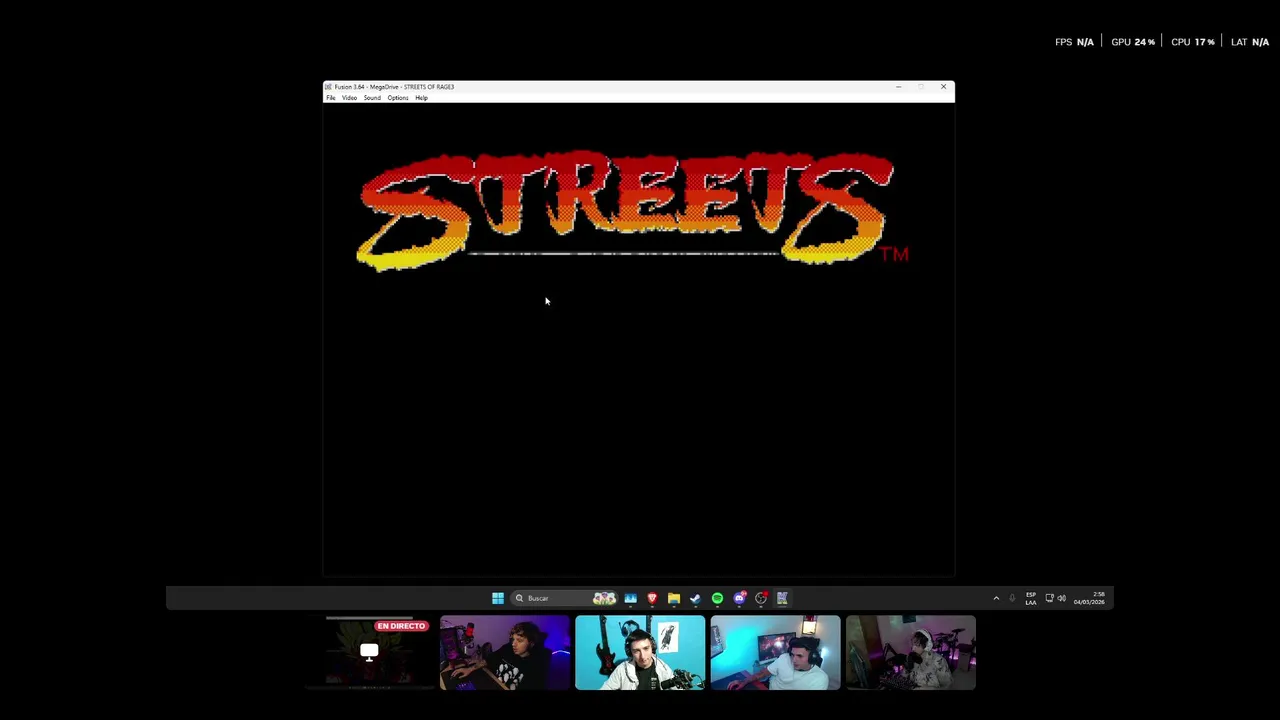The image size is (1280, 720).
Task: Open the File menu in Fusion
Action: (331, 98)
